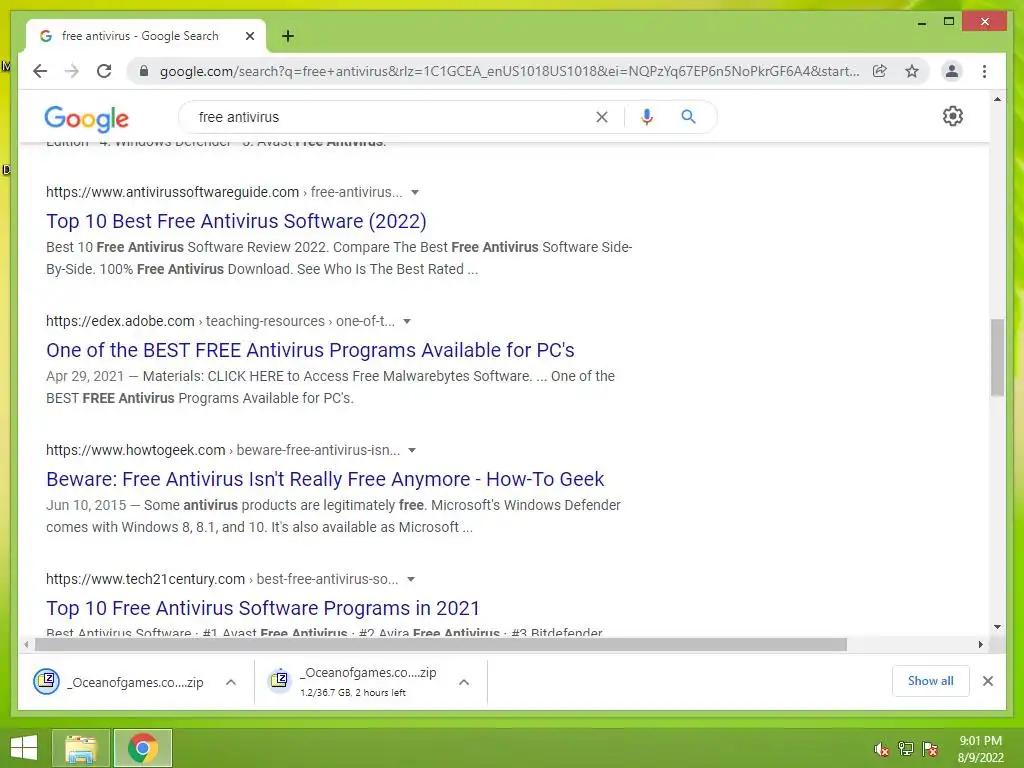Open Top 10 Best Free Antivirus Software (2022)
The height and width of the screenshot is (768, 1024).
236,221
